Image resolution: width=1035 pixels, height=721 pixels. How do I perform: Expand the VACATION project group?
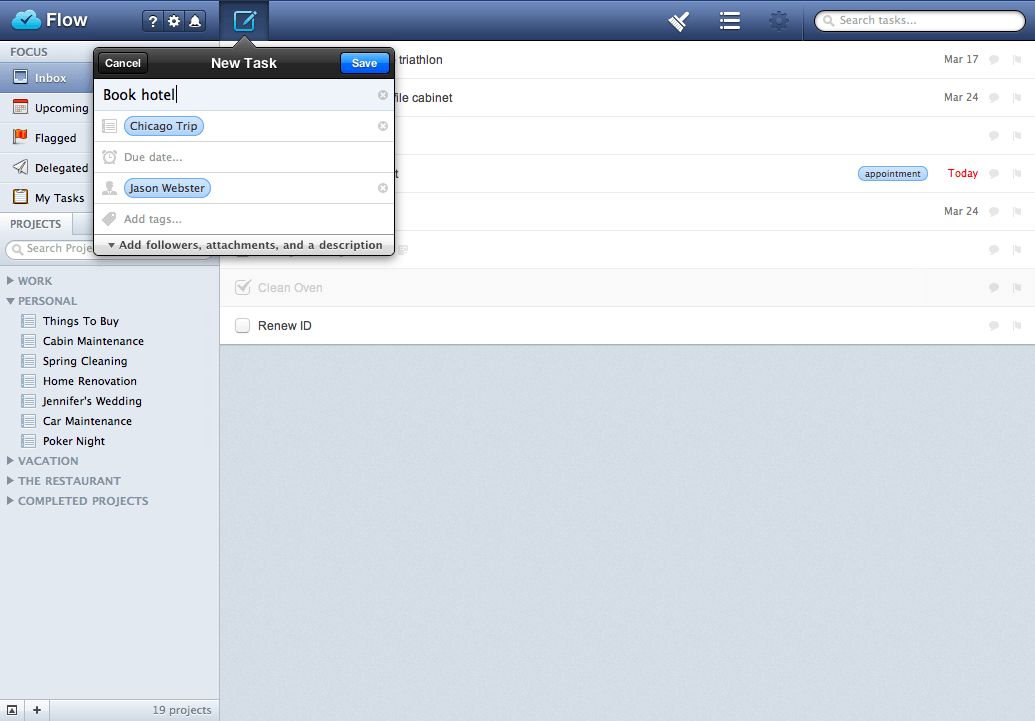[11, 461]
